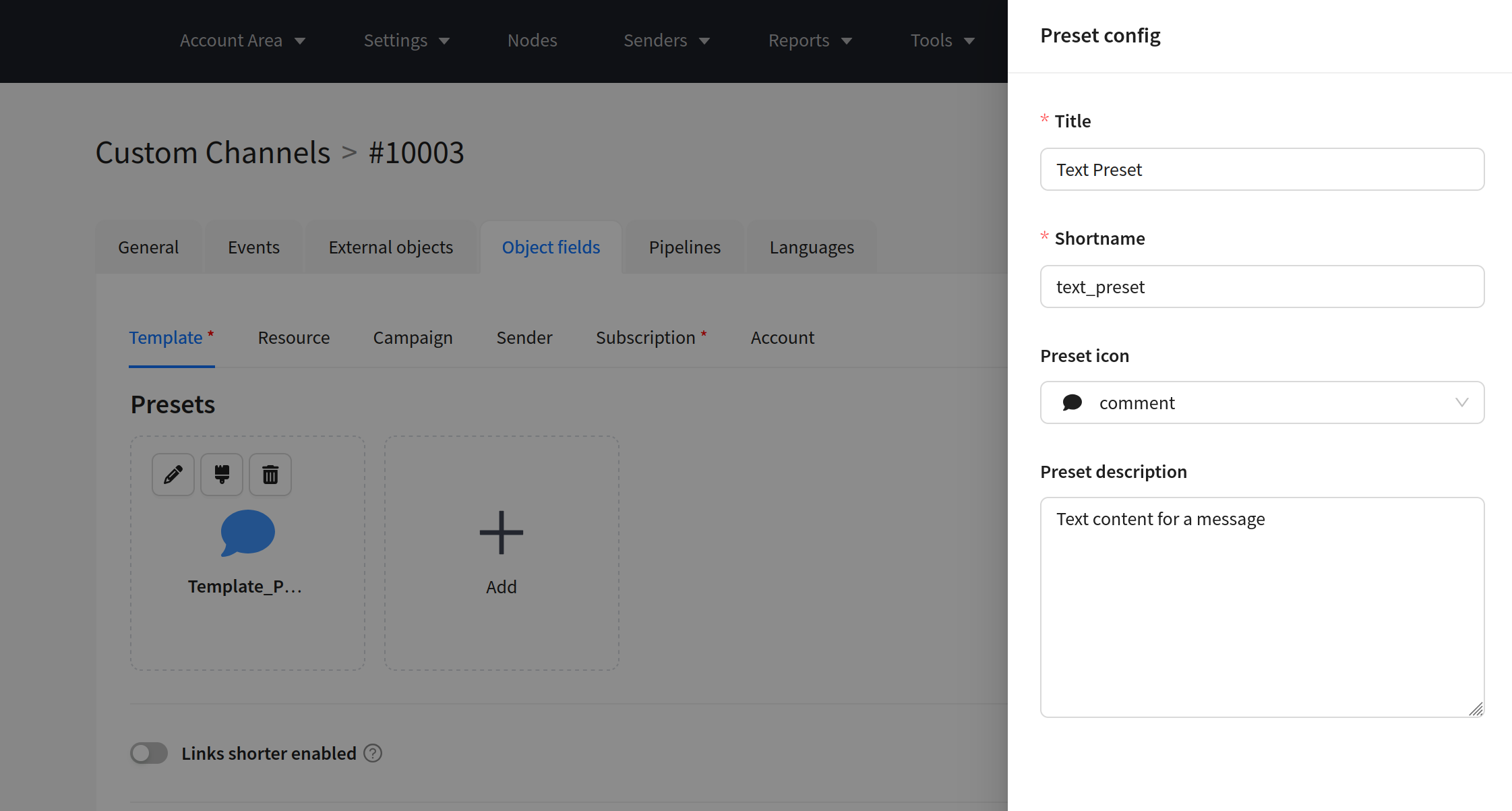Select the Account sub-tab
The image size is (1512, 811).
tap(783, 338)
